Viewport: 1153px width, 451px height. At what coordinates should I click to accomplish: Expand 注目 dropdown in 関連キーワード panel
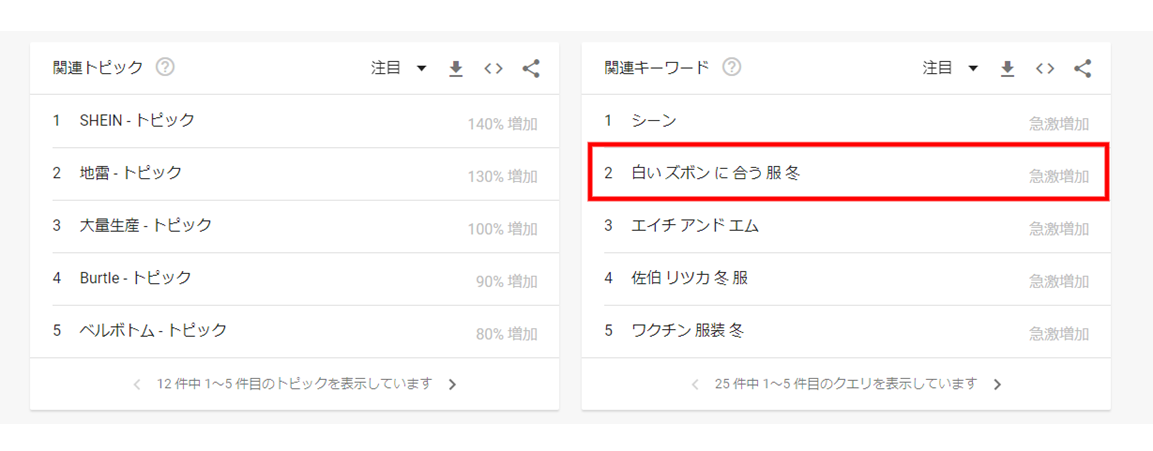pyautogui.click(x=950, y=68)
